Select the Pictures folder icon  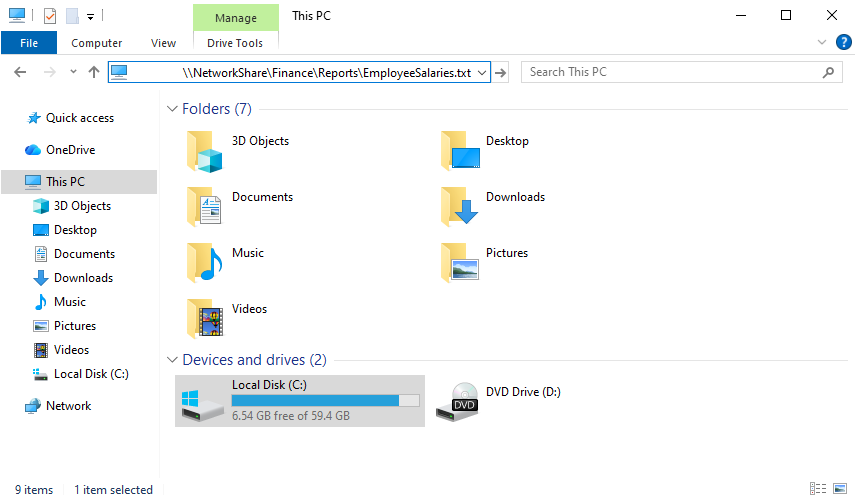click(x=460, y=264)
